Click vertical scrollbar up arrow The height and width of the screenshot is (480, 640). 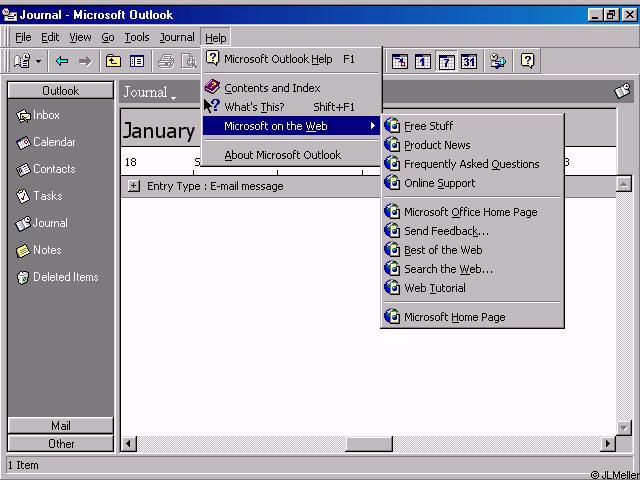(624, 184)
